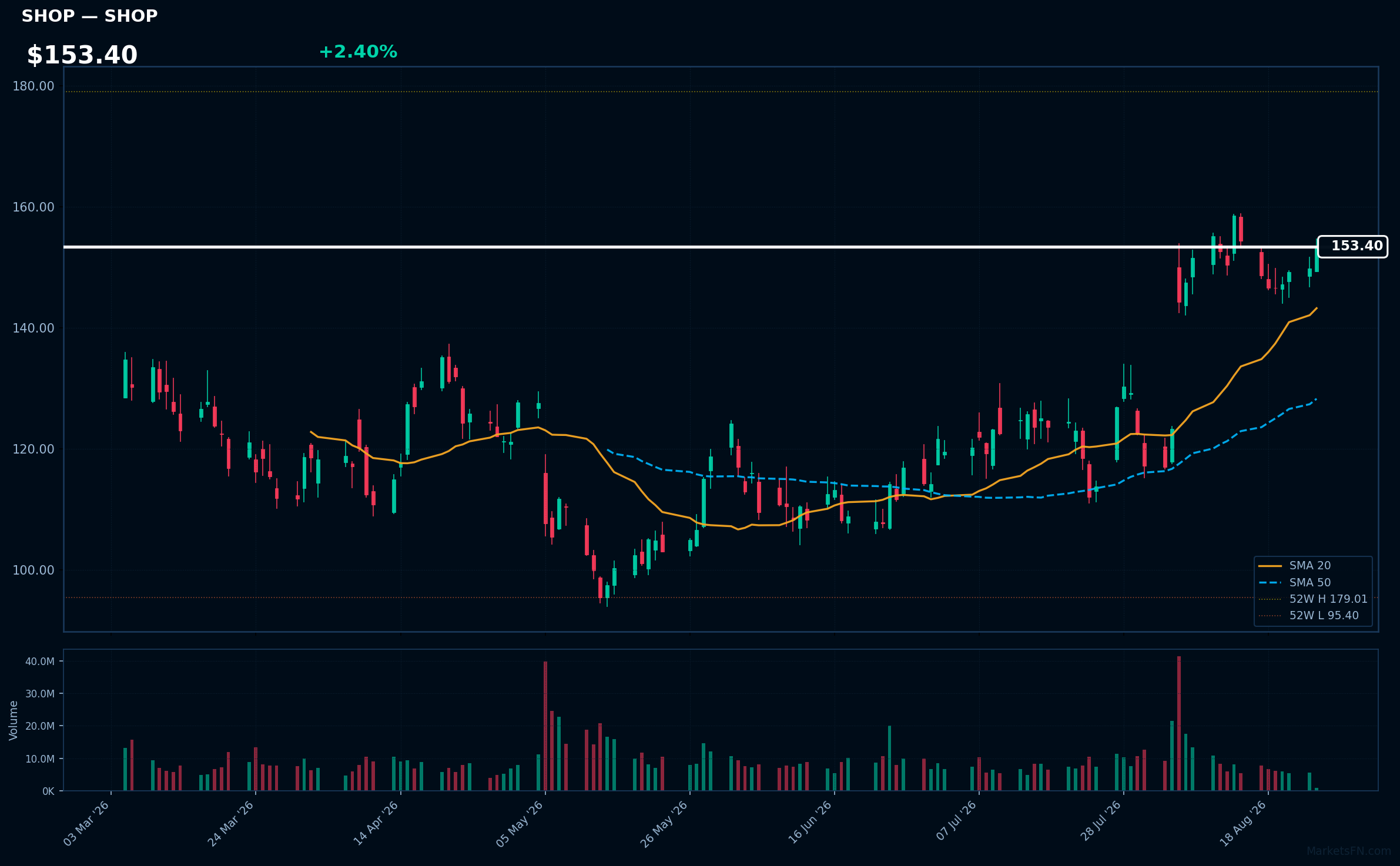This screenshot has width=1400, height=866.
Task: Click the +2.40% change value
Action: 358,52
